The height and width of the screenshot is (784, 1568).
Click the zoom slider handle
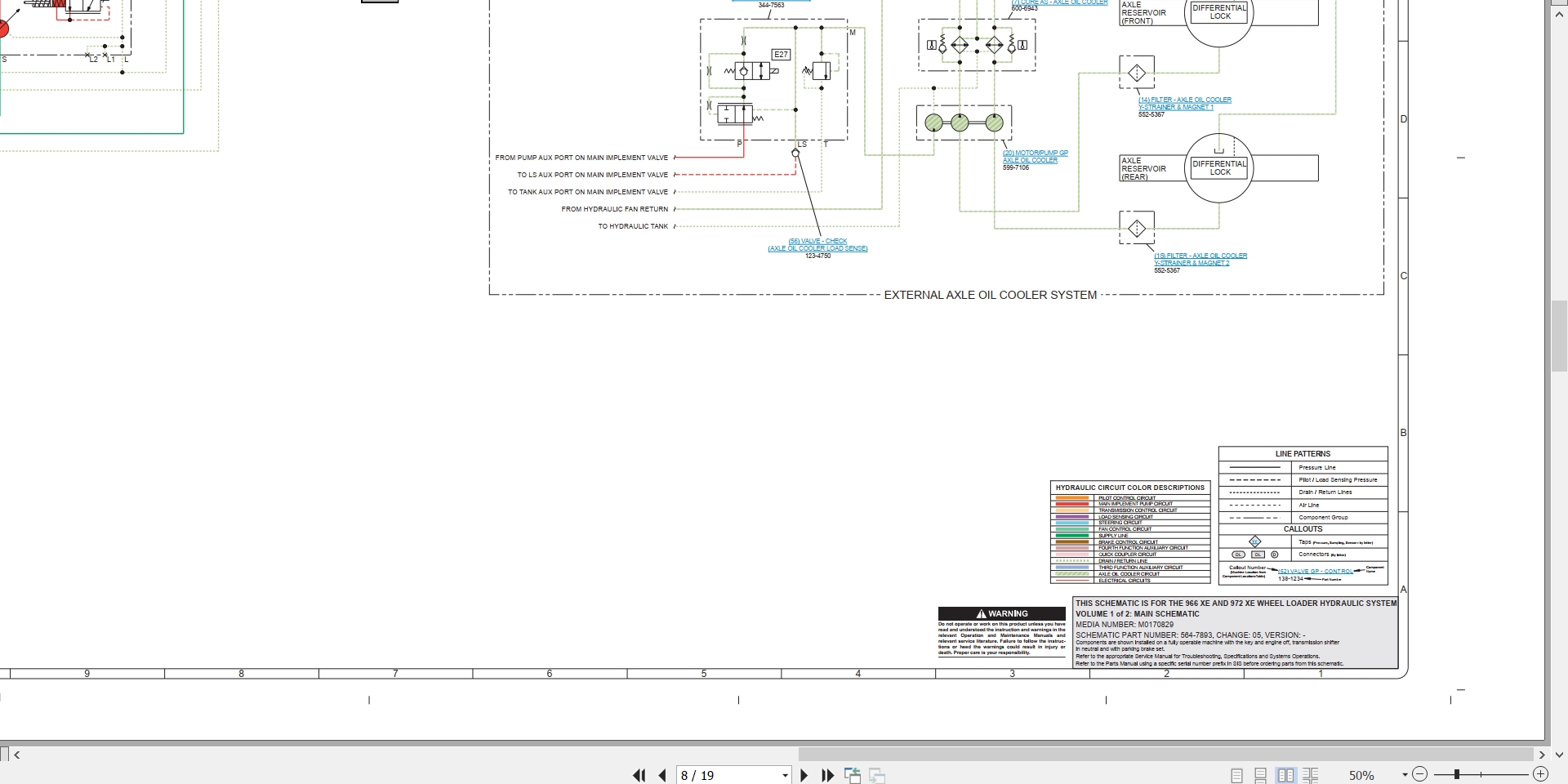pyautogui.click(x=1456, y=774)
